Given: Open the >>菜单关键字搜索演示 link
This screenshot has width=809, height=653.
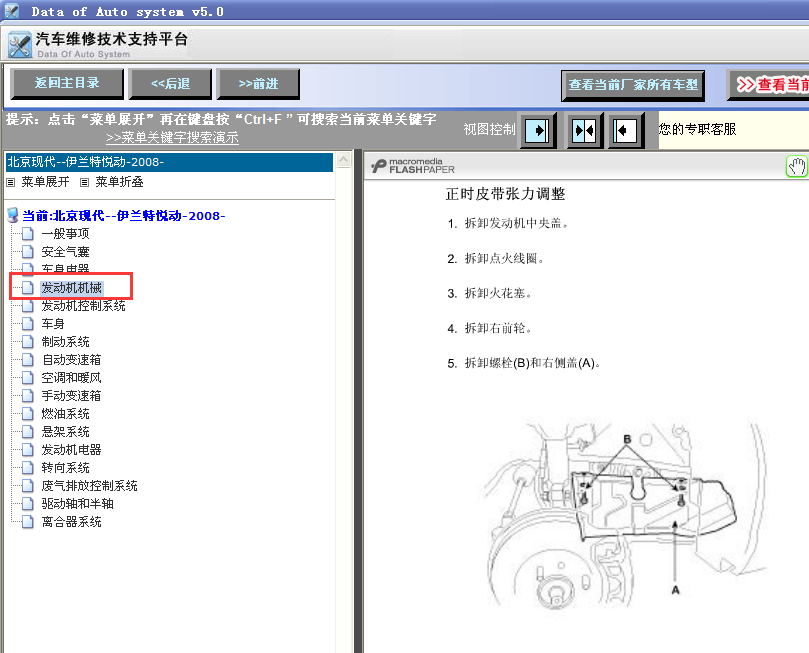Looking at the screenshot, I should click(x=172, y=138).
